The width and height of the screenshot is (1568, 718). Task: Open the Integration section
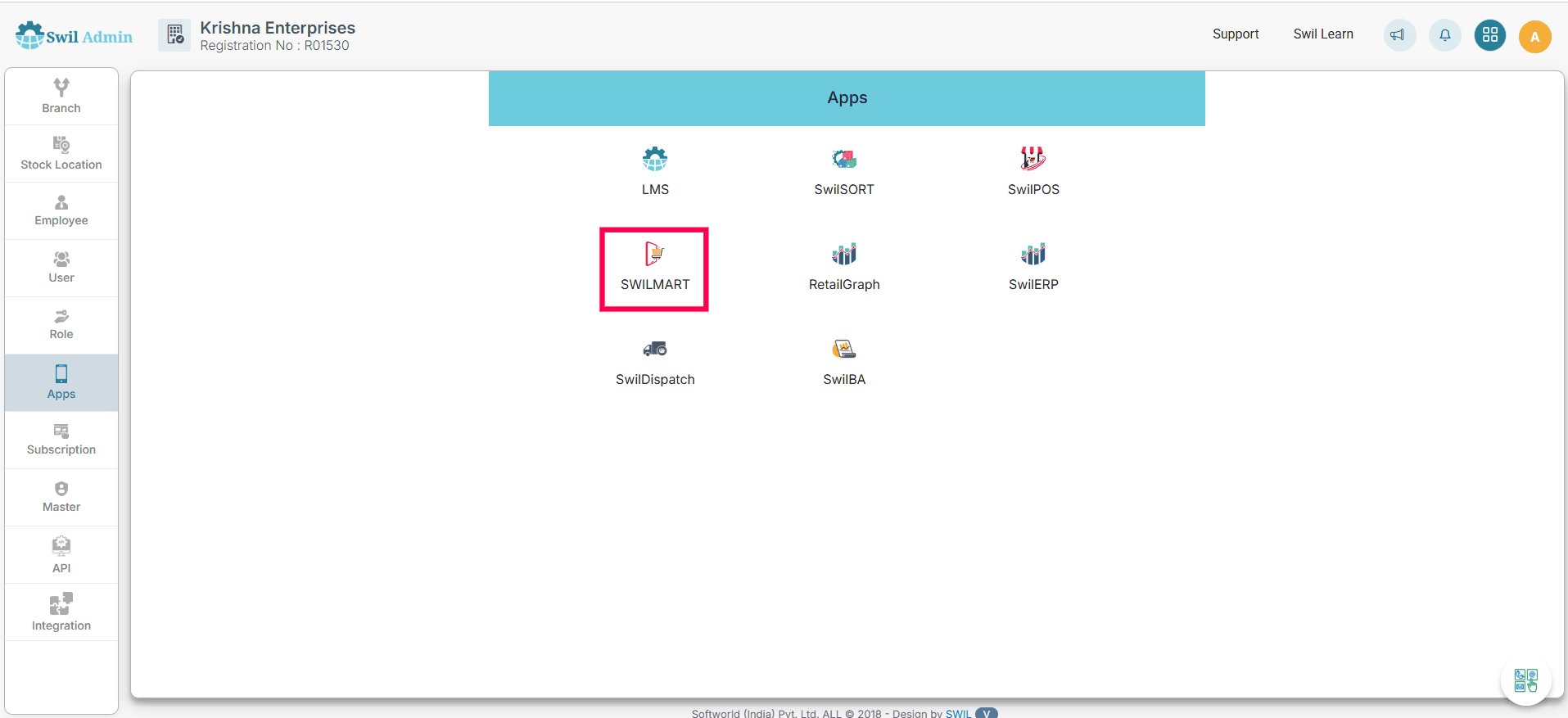(x=61, y=612)
